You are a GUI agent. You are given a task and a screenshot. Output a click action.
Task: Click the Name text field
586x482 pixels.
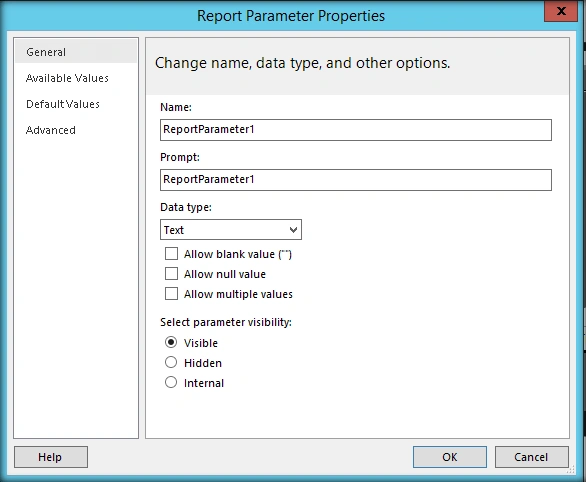356,130
